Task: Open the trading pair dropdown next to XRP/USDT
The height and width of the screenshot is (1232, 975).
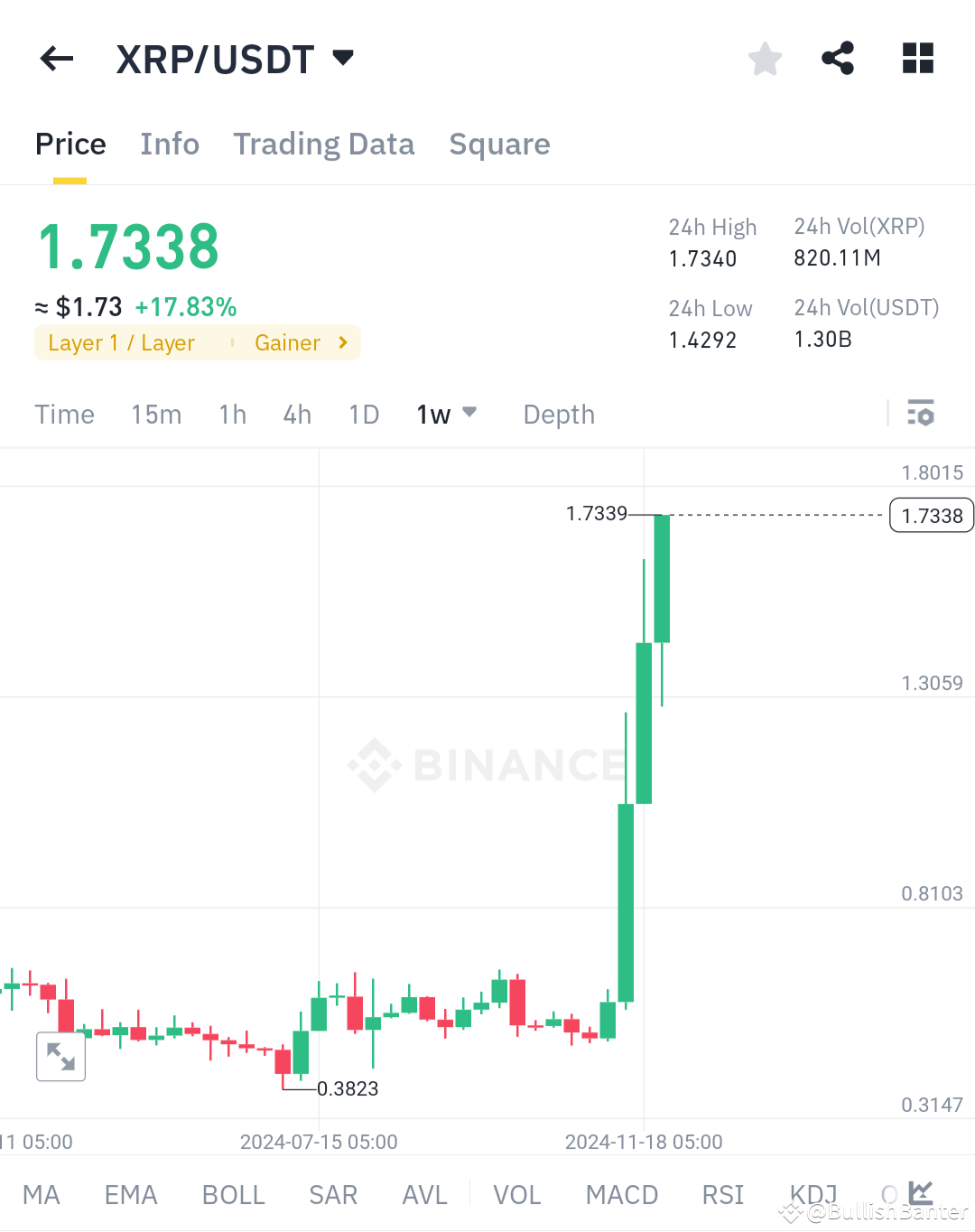Action: tap(342, 57)
